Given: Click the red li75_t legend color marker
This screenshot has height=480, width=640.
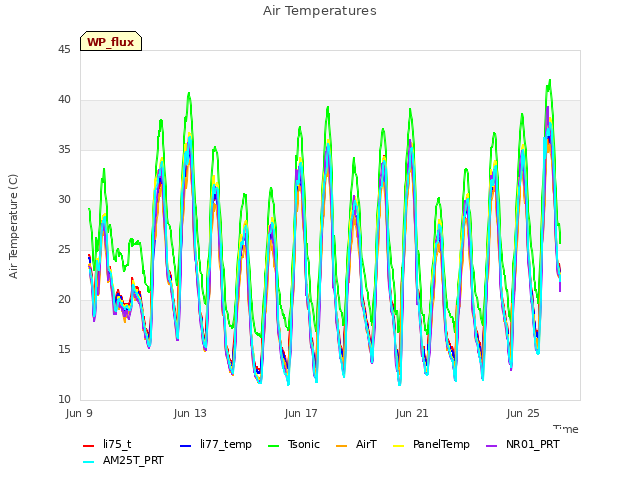Looking at the screenshot, I should tap(88, 446).
